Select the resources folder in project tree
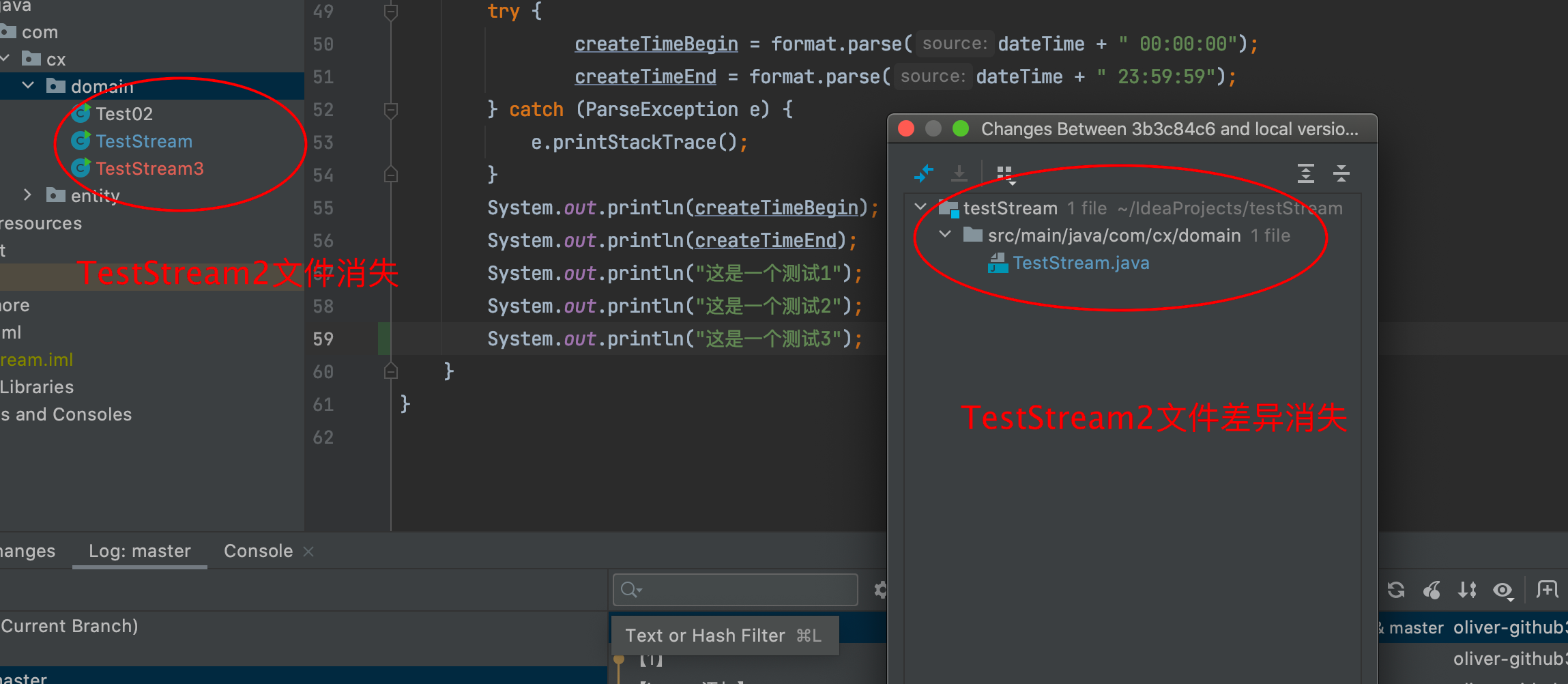 tap(41, 223)
